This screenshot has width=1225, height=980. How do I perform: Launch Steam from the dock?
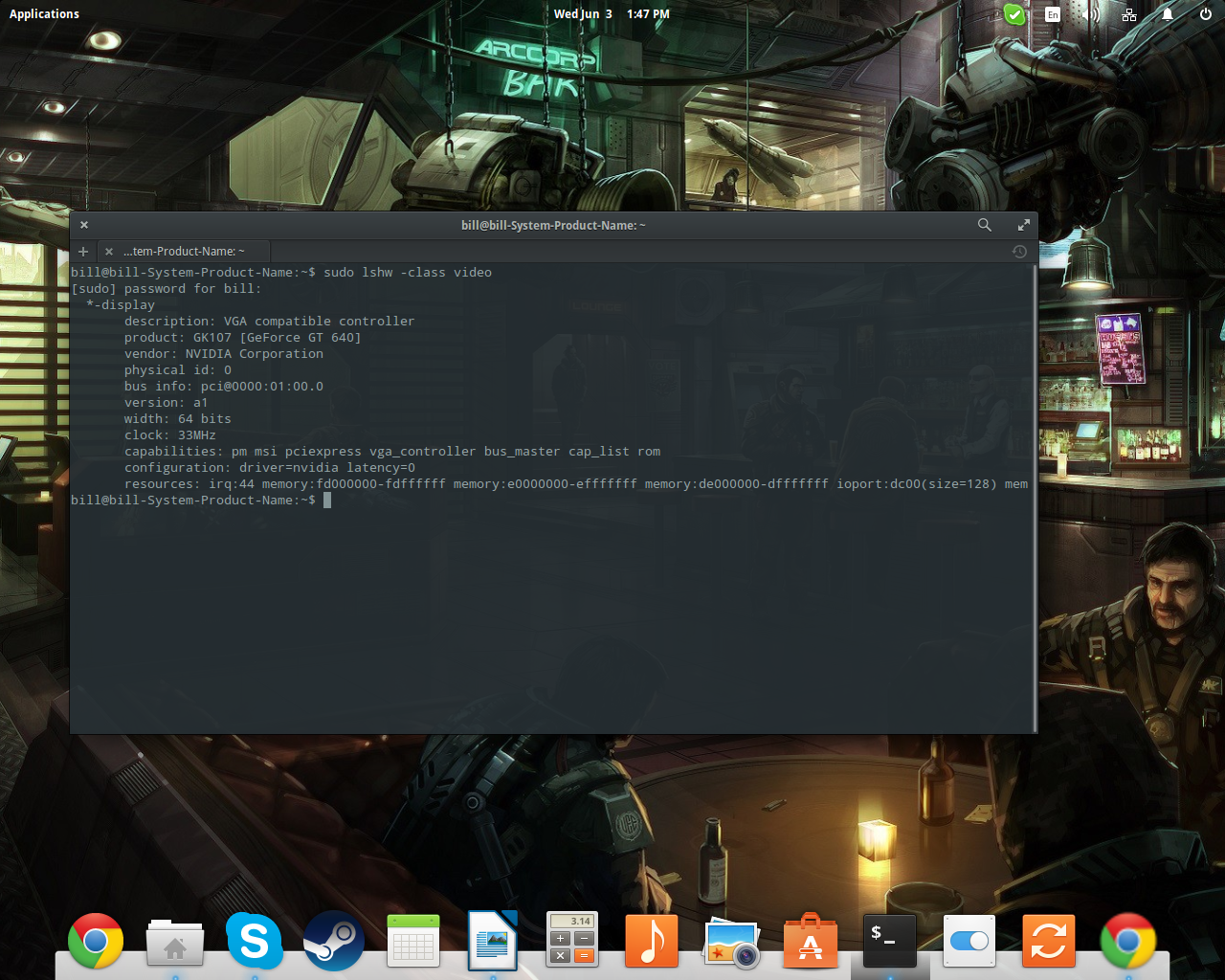334,941
